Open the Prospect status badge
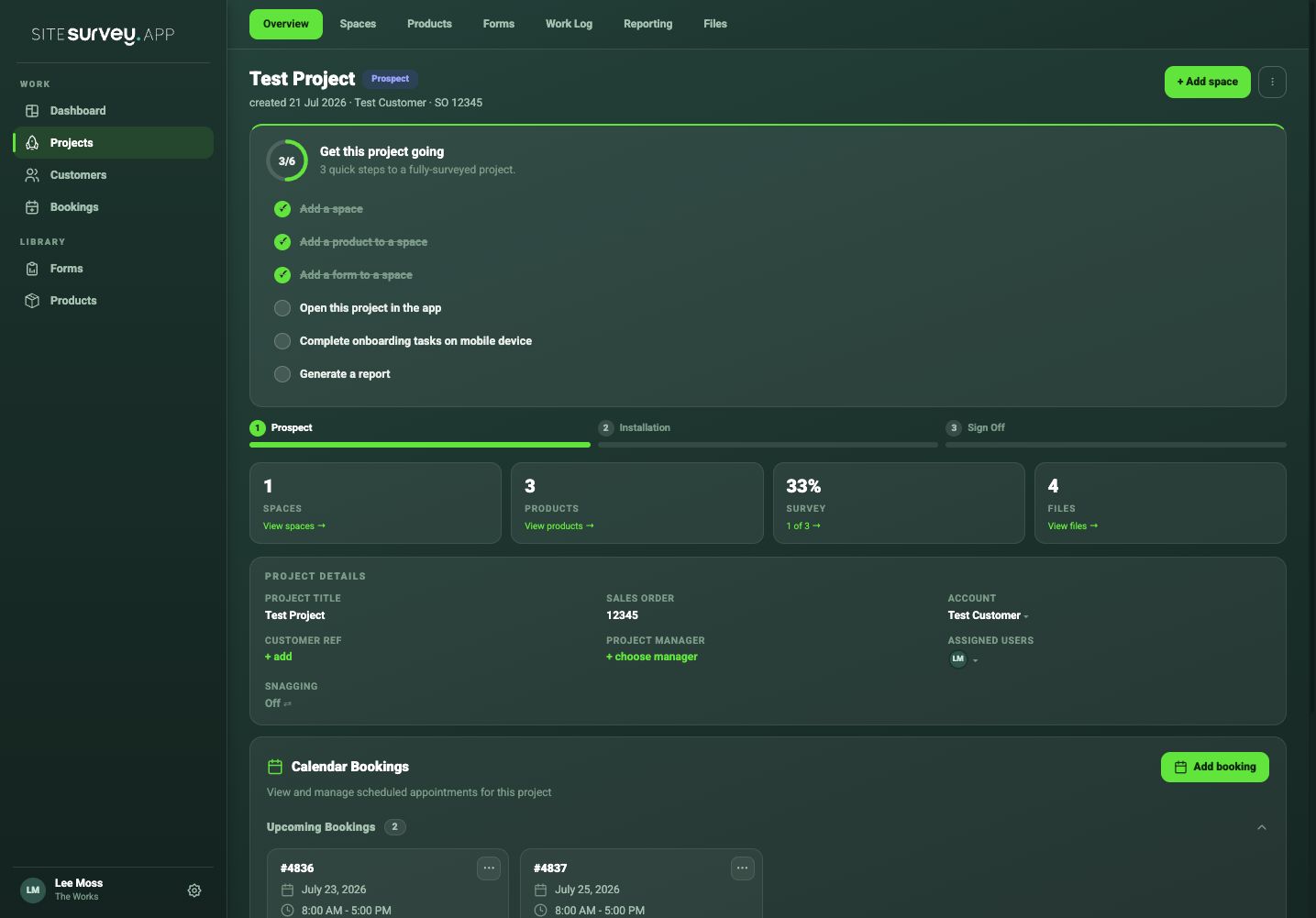Image resolution: width=1316 pixels, height=918 pixels. 390,79
